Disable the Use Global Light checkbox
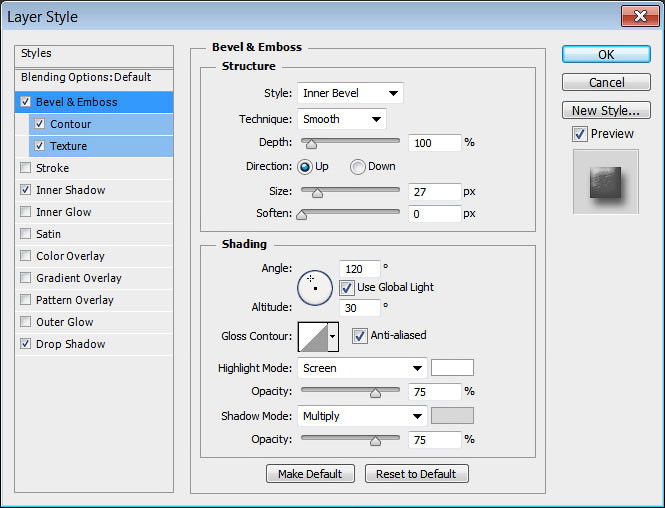The height and width of the screenshot is (508, 665). click(346, 288)
